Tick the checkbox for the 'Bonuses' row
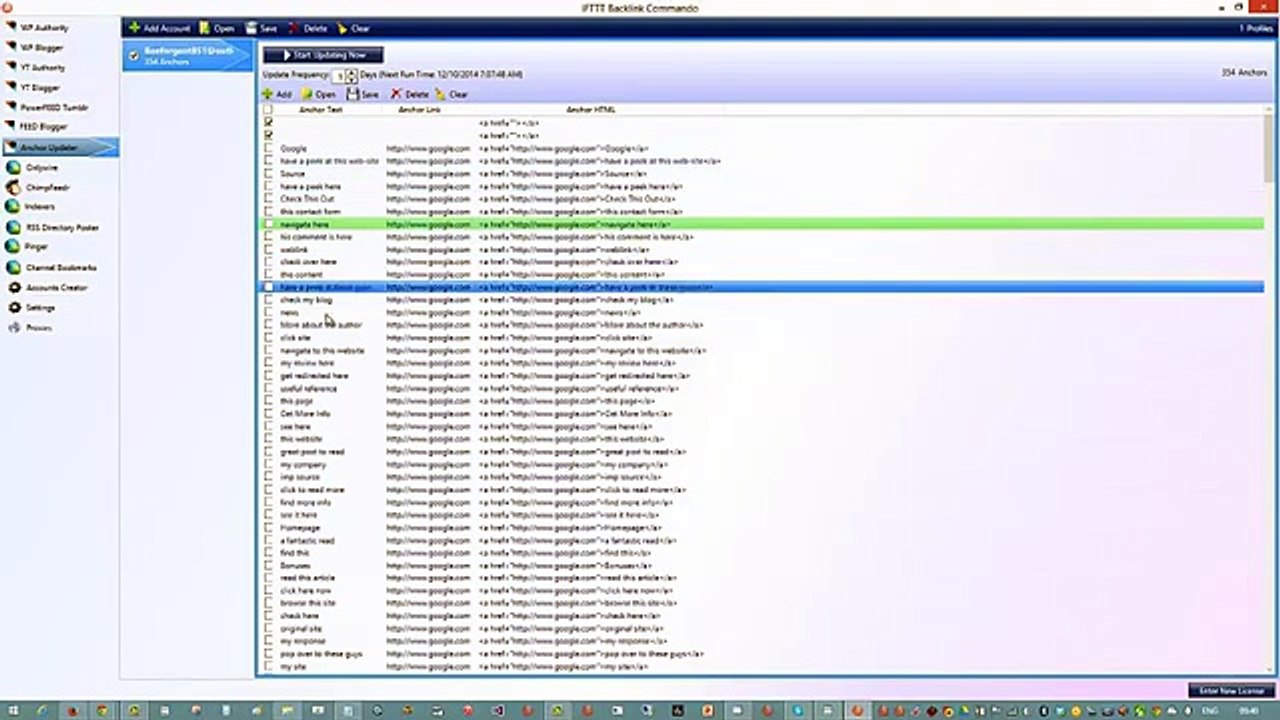Viewport: 1280px width, 720px height. [x=268, y=565]
